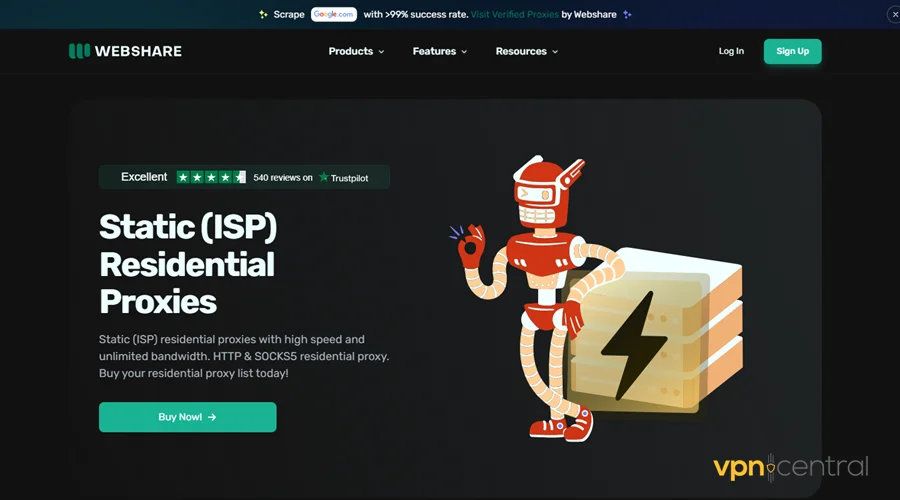Click the WEBSHARE brand name text
The height and width of the screenshot is (500, 900).
[138, 51]
